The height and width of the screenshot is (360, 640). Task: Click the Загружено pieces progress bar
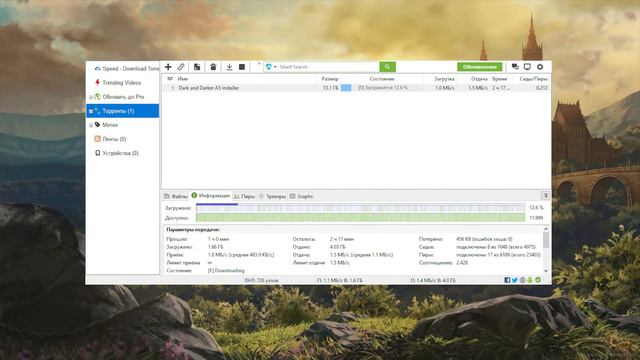point(360,208)
